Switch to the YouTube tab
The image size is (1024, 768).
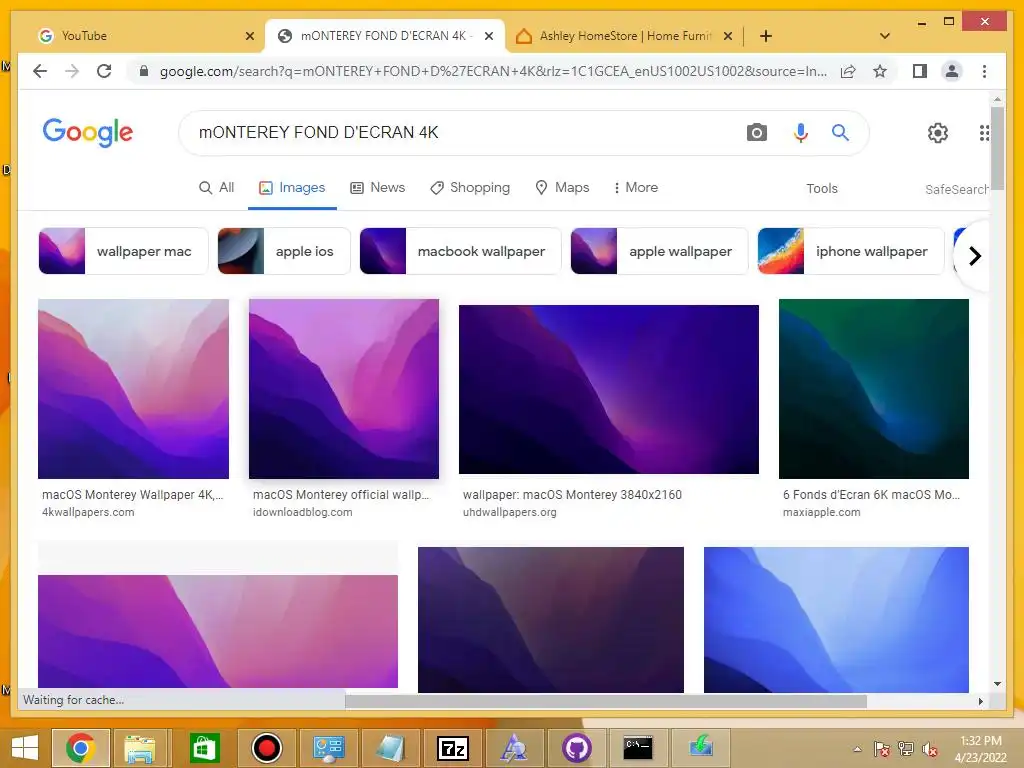point(138,36)
